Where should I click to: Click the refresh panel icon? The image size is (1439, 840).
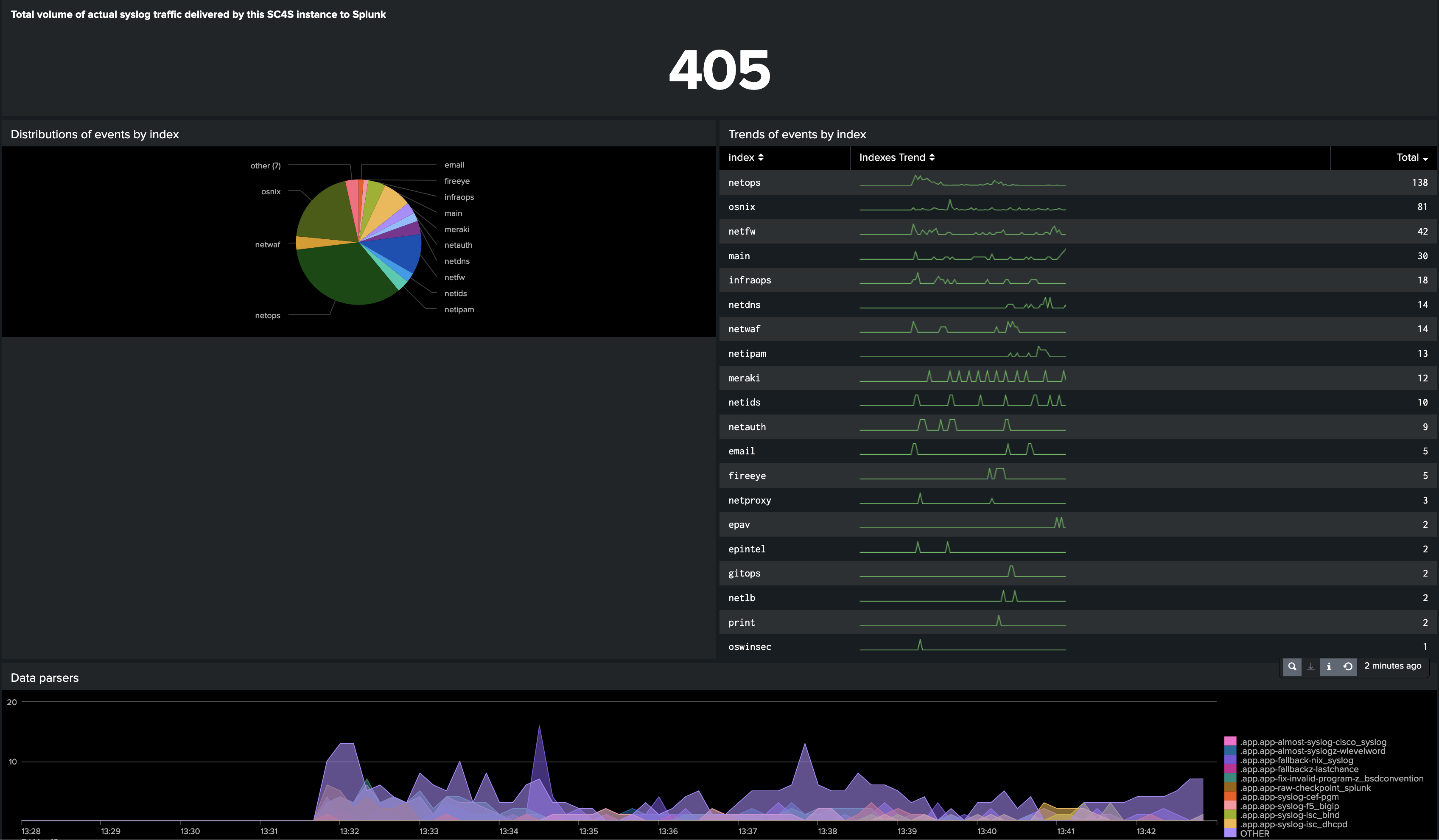tap(1348, 666)
